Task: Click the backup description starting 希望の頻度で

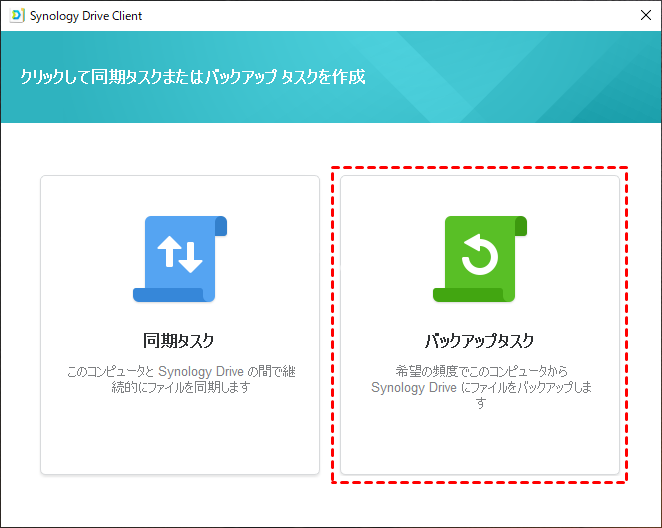Action: pyautogui.click(x=481, y=387)
